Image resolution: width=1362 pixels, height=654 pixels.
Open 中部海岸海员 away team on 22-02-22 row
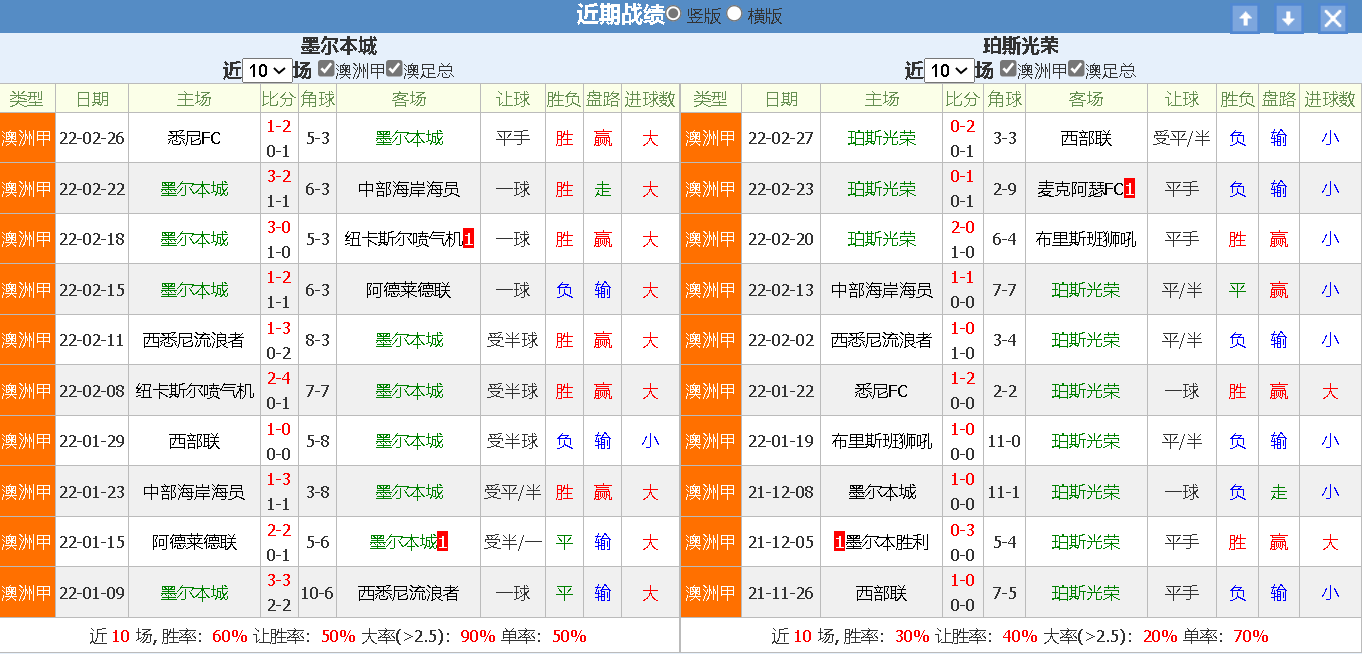pyautogui.click(x=409, y=189)
